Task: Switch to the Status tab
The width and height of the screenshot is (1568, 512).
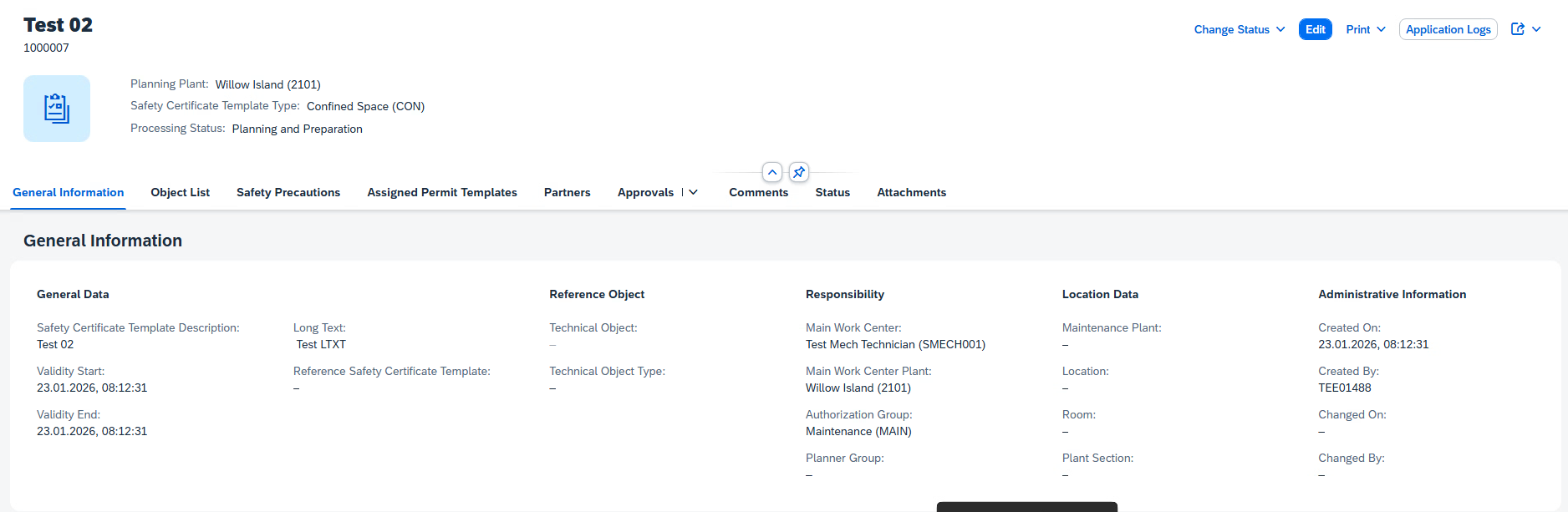Action: 832,192
